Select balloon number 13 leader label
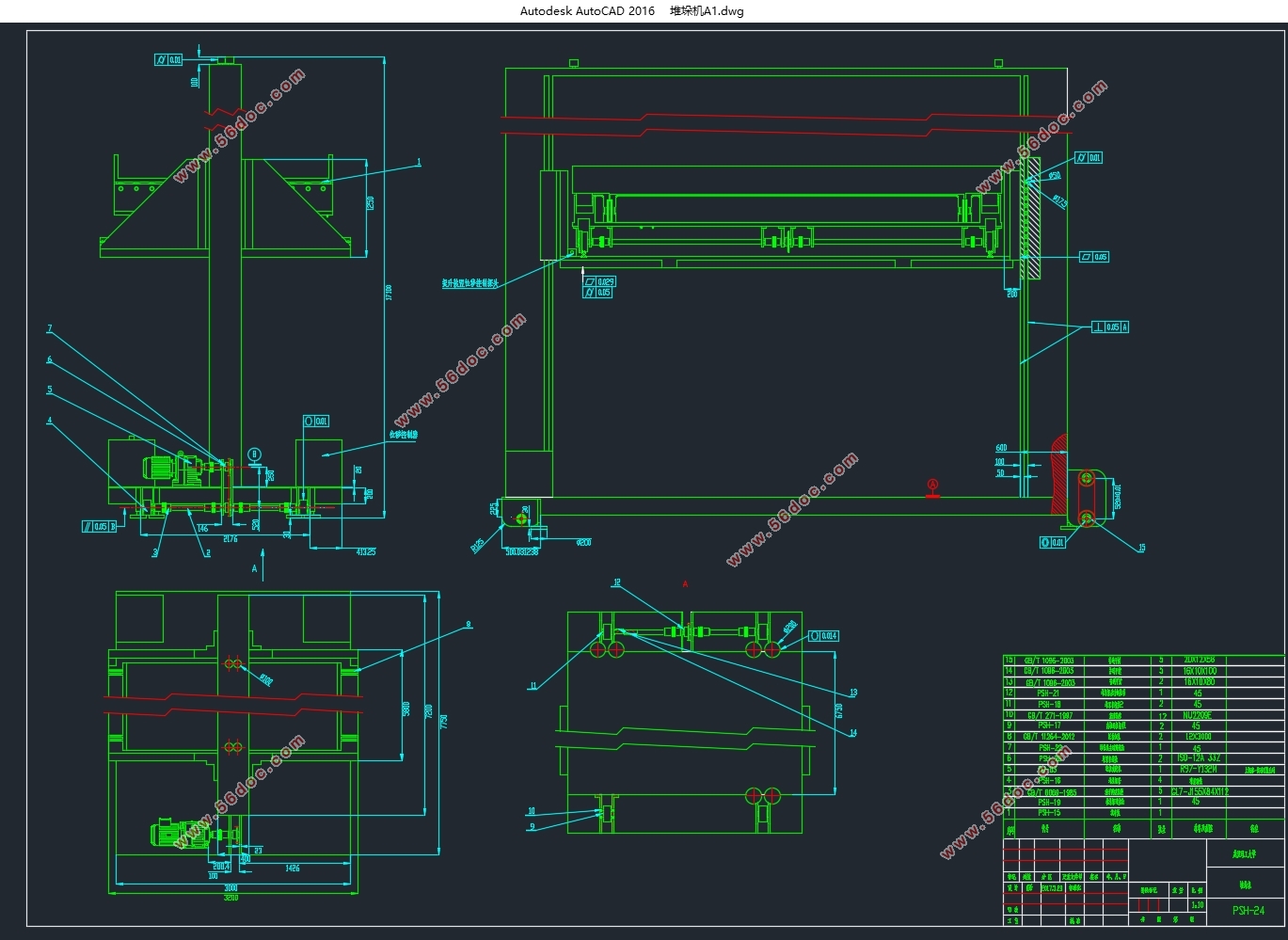 tap(853, 693)
